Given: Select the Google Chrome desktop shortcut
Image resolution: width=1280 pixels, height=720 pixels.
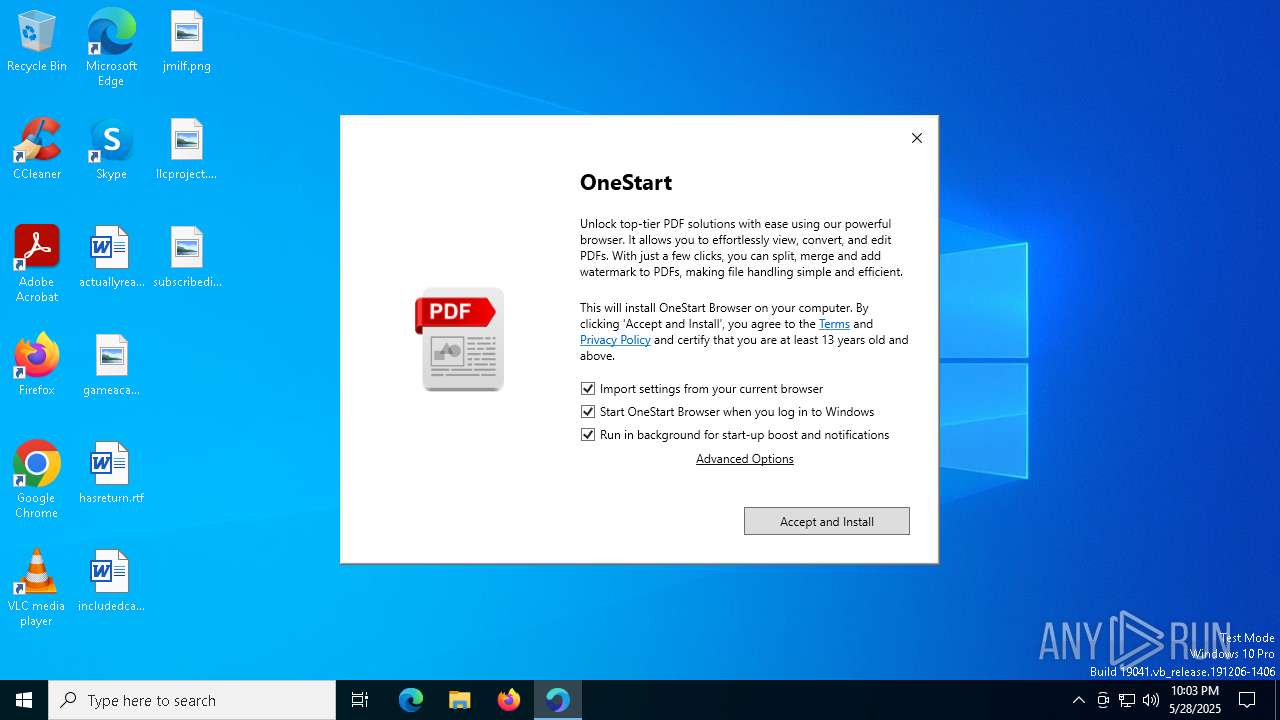Looking at the screenshot, I should 37,479.
